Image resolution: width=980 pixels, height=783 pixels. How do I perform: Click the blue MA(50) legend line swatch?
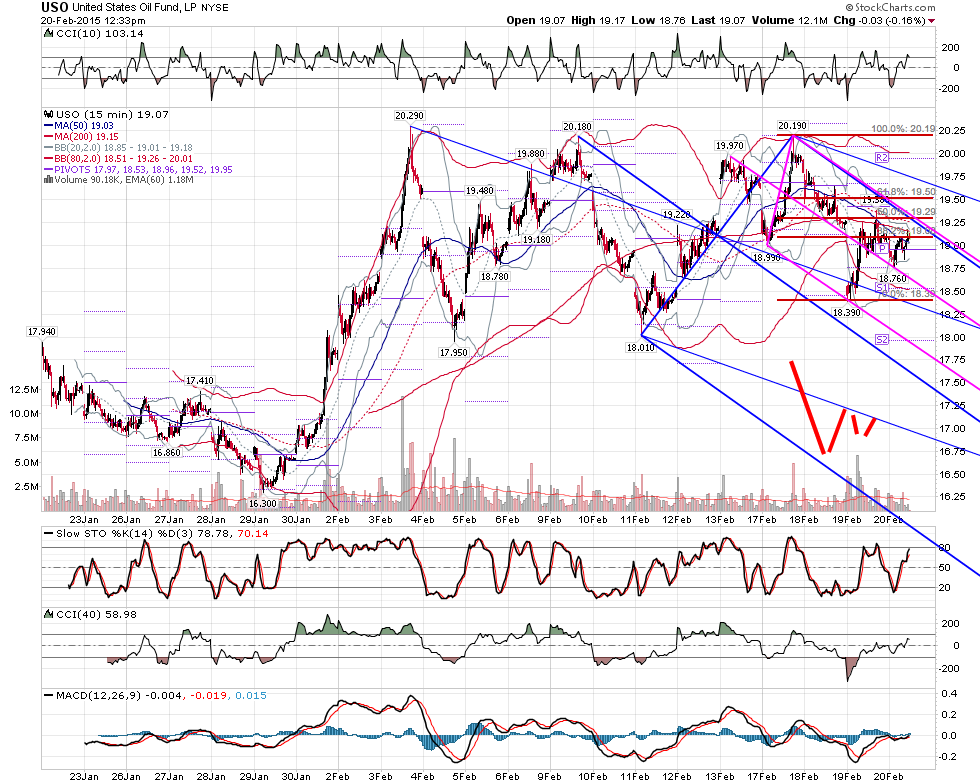48,126
